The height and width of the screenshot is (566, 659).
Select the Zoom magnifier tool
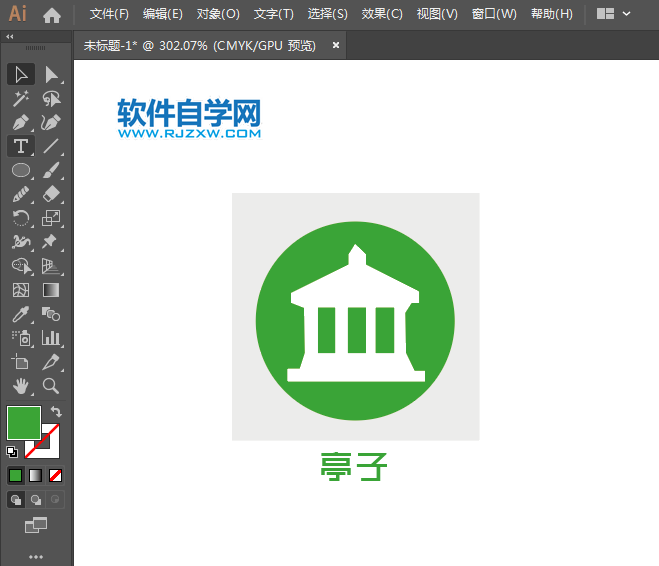tap(51, 386)
